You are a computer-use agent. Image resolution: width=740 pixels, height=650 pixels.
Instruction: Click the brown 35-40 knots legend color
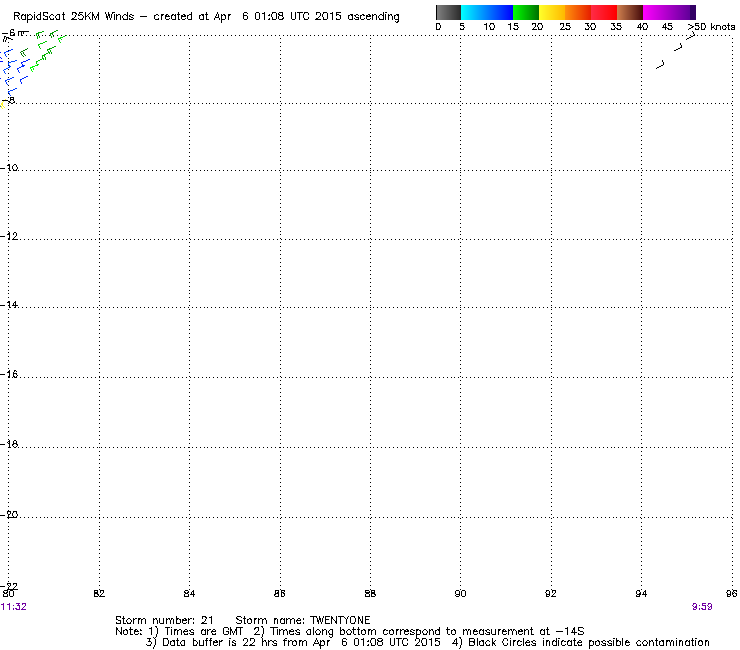630,12
